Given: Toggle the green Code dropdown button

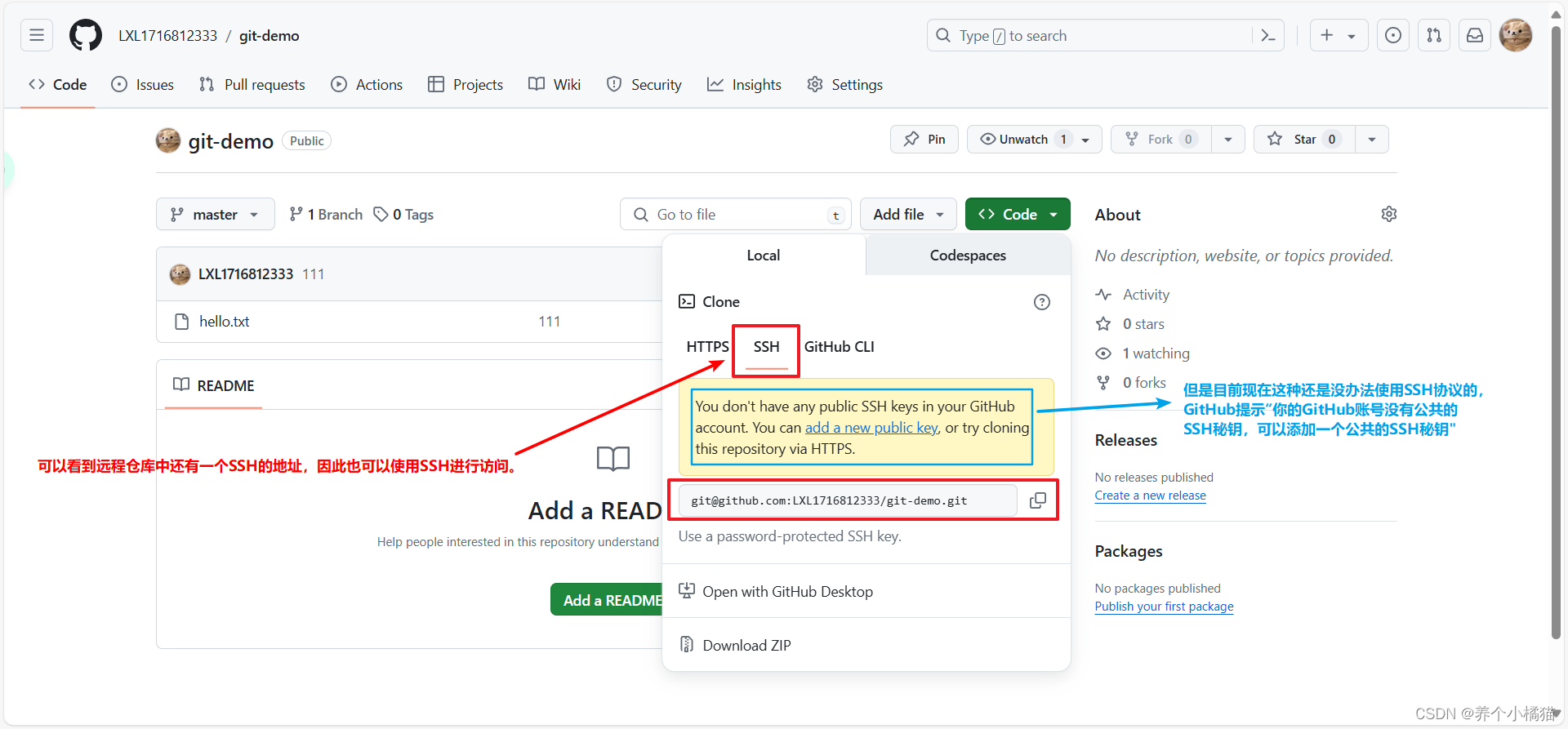Looking at the screenshot, I should [x=1018, y=215].
